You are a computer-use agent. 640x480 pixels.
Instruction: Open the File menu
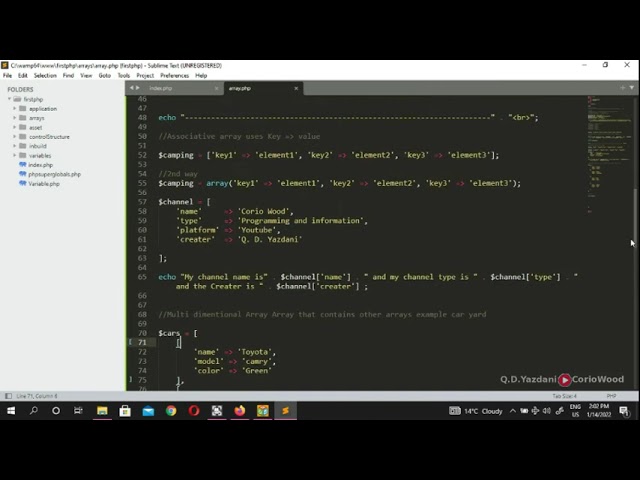(7, 76)
